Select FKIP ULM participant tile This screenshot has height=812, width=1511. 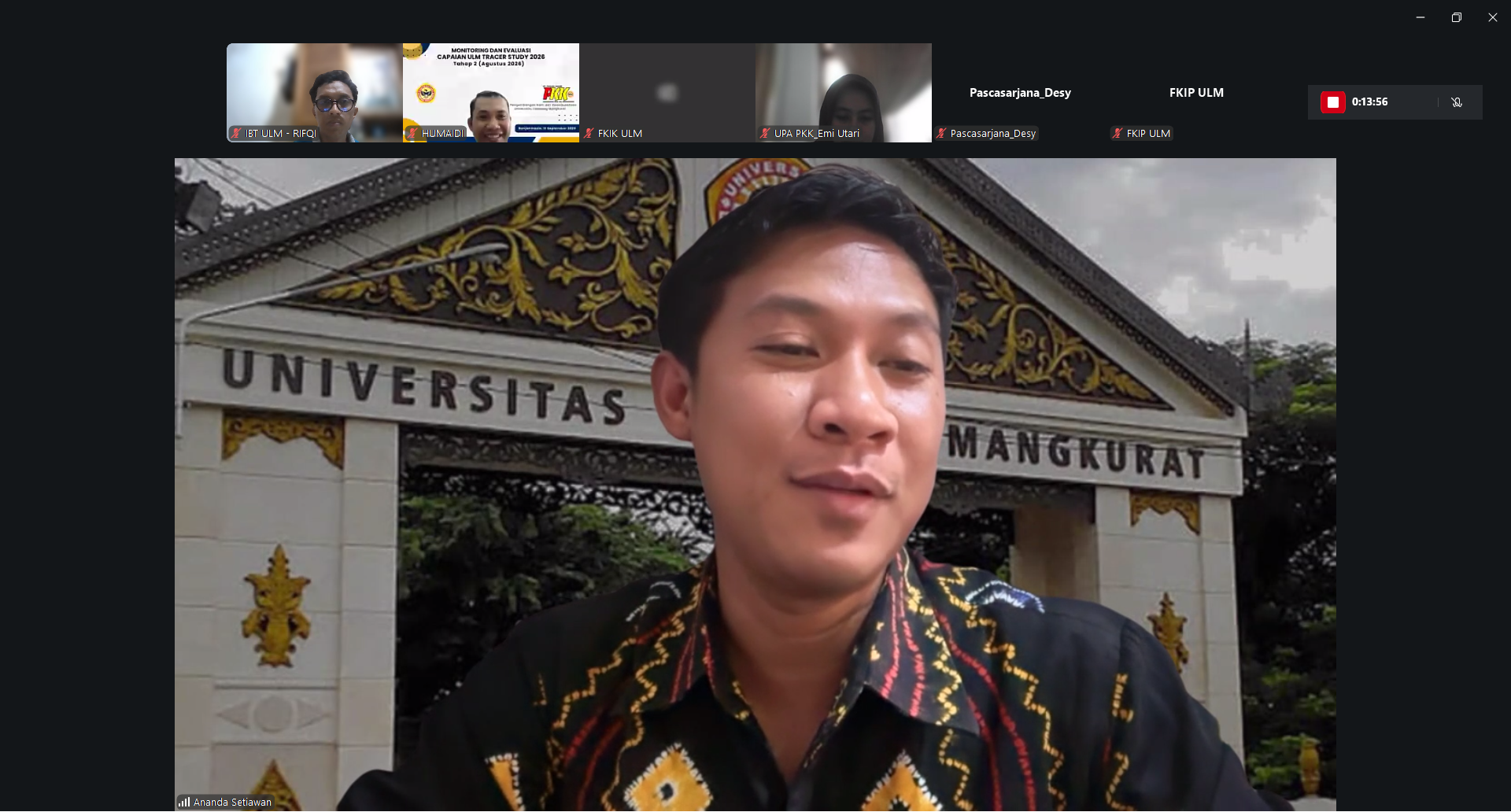1196,93
